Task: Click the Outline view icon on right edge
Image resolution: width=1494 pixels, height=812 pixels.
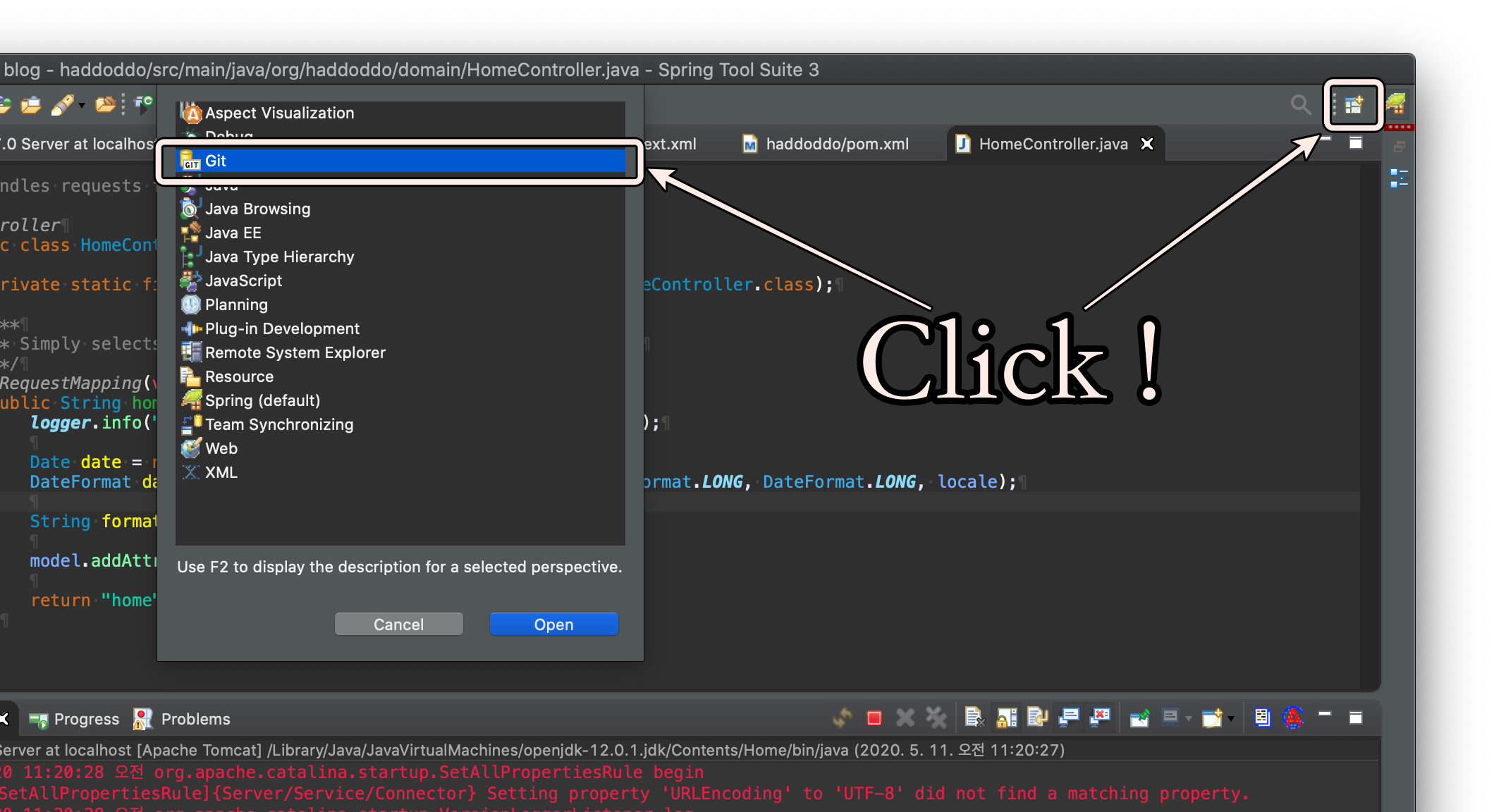Action: [1399, 178]
